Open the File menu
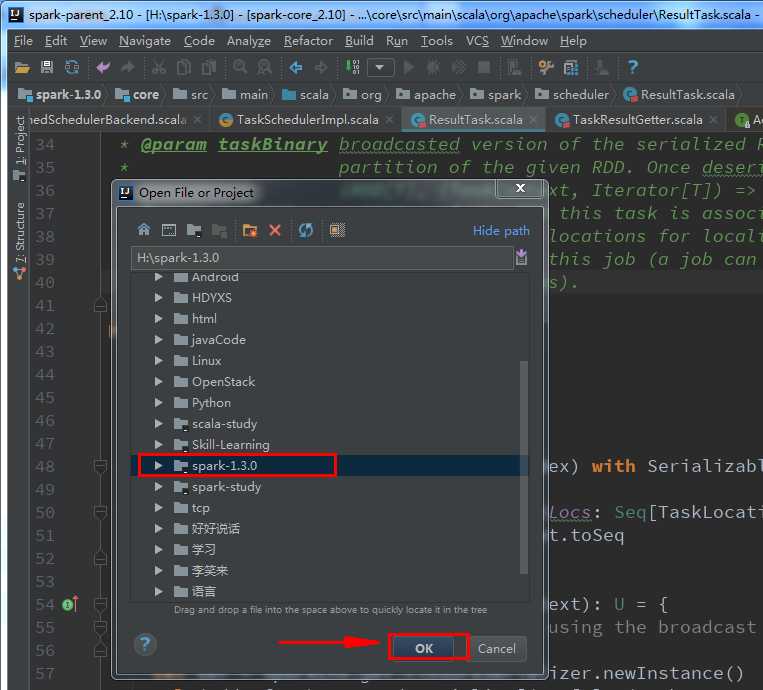This screenshot has height=690, width=763. coord(23,41)
